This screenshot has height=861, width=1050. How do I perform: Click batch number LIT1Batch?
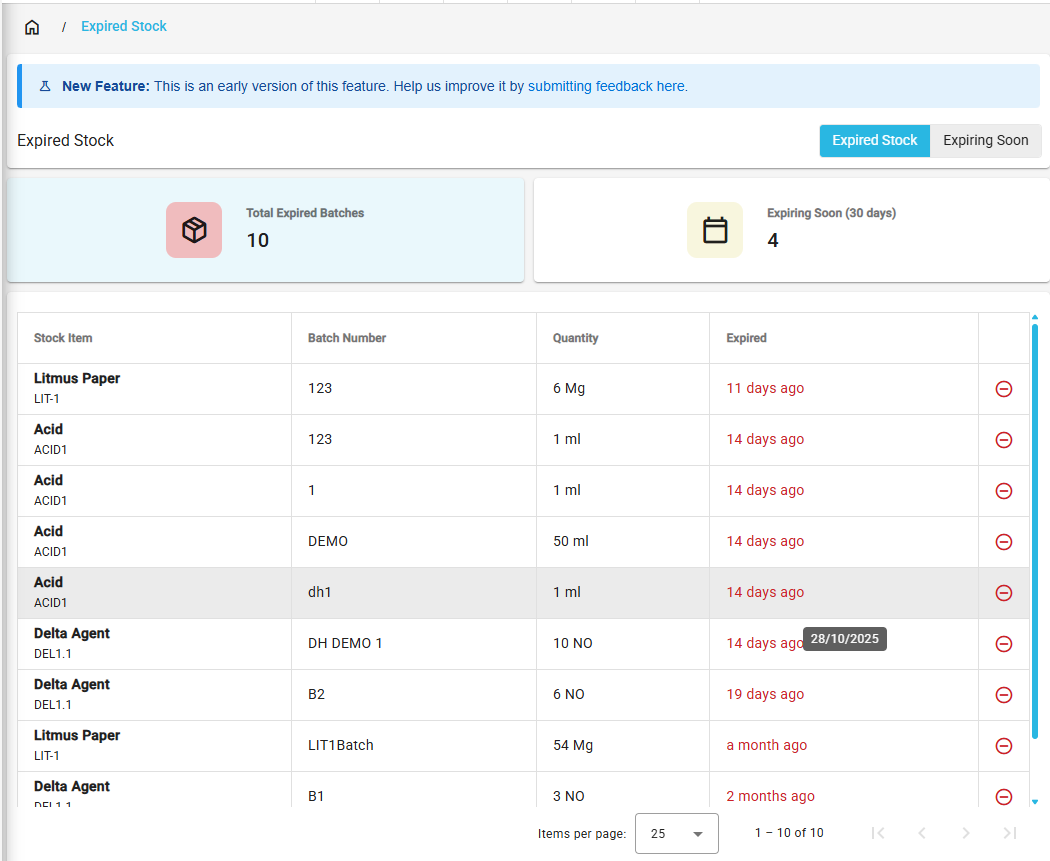click(341, 745)
